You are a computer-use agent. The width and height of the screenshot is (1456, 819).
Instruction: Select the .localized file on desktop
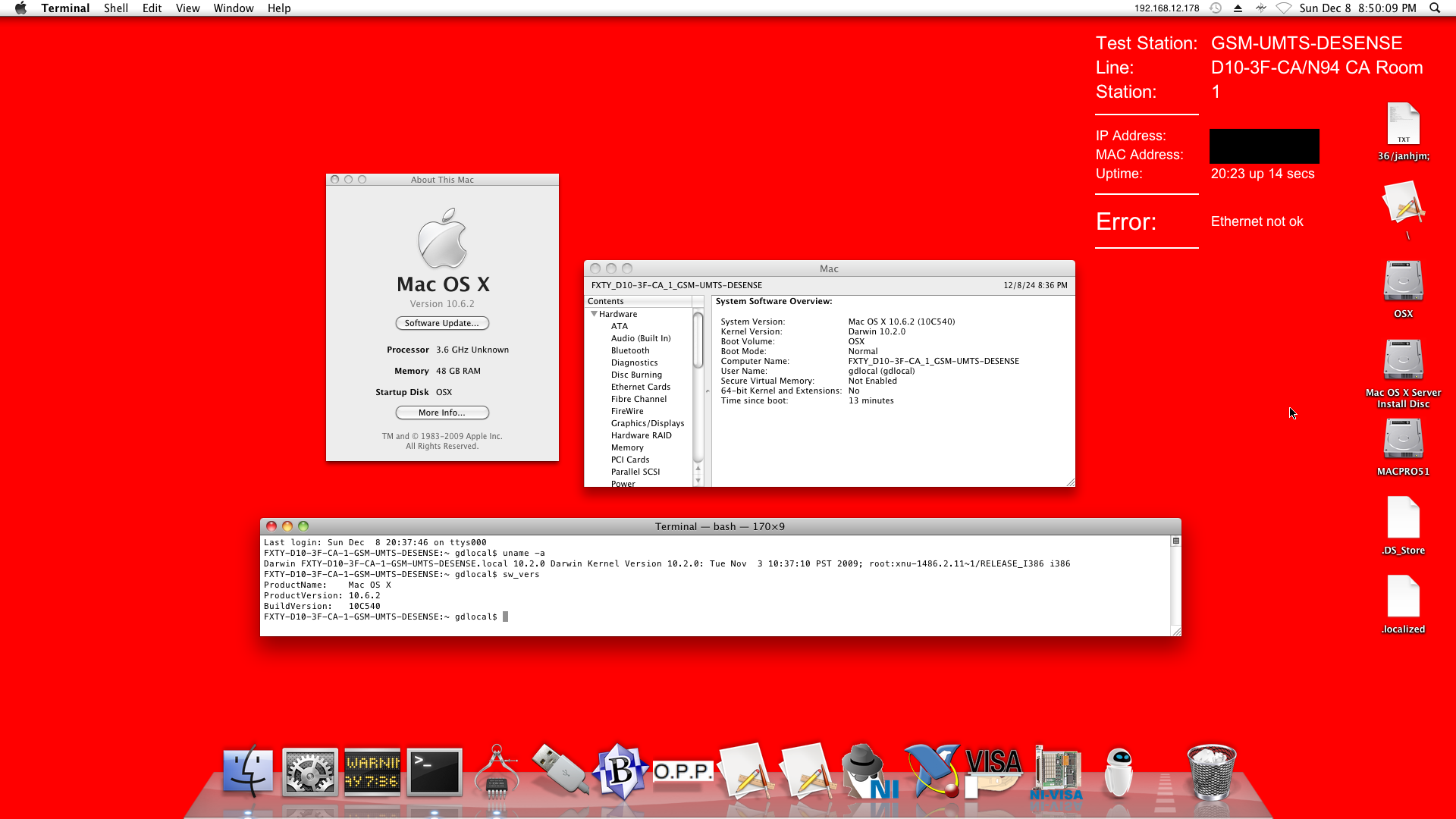1403,604
